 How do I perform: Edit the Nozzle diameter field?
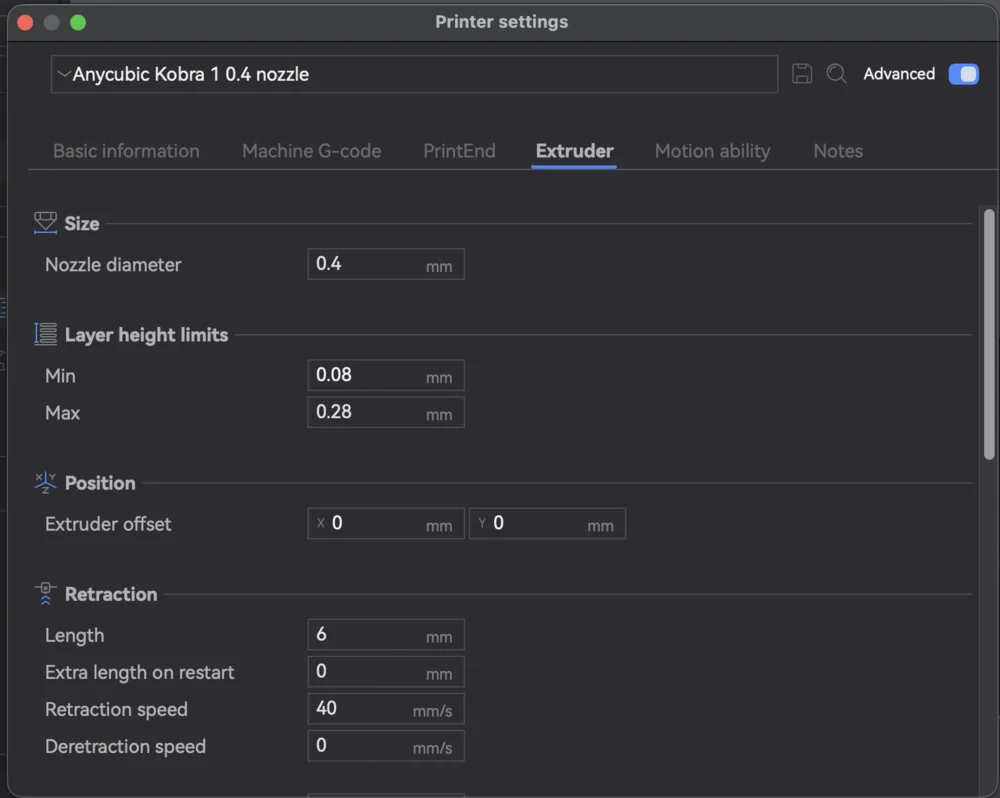click(386, 264)
